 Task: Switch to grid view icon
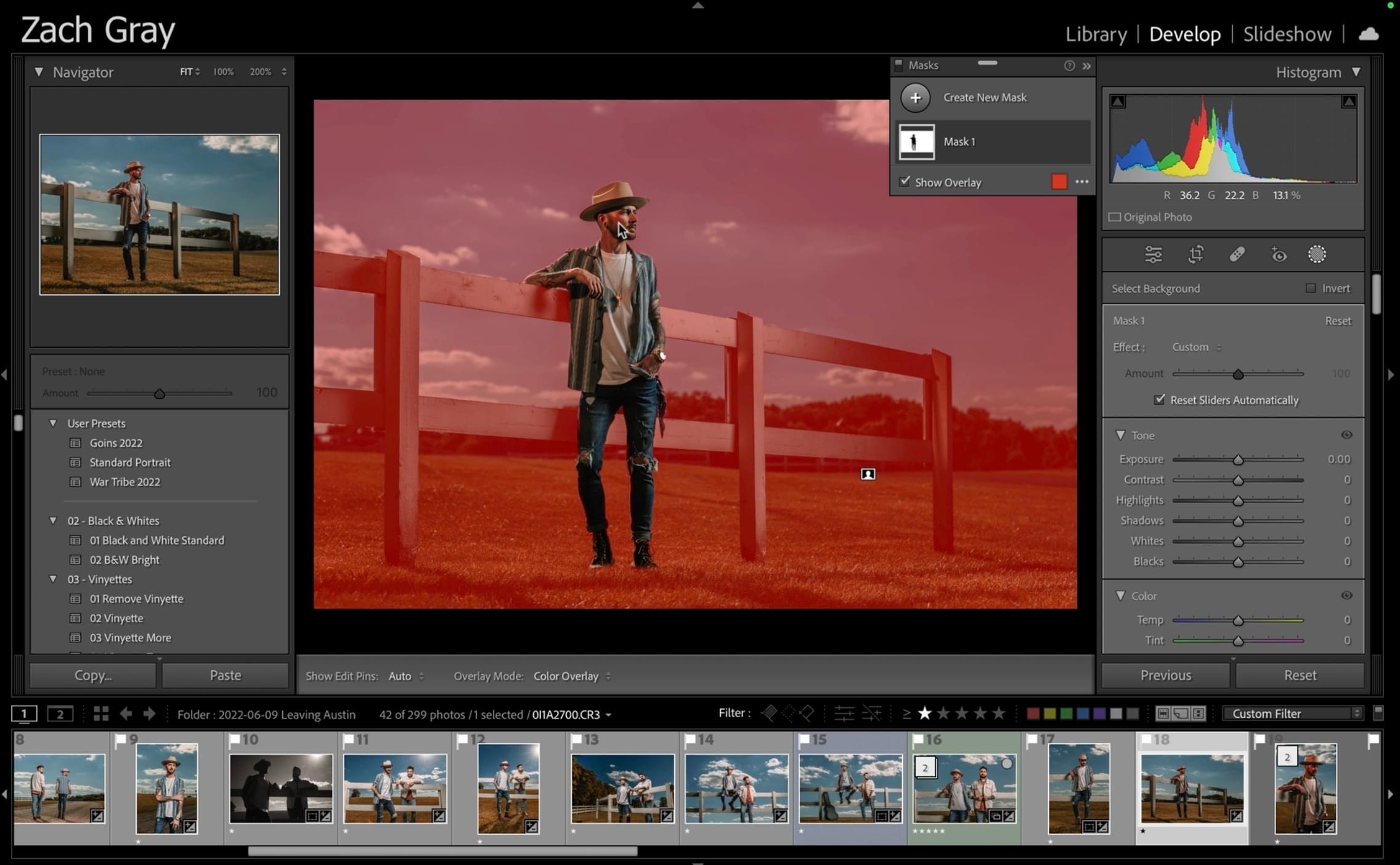tap(100, 714)
